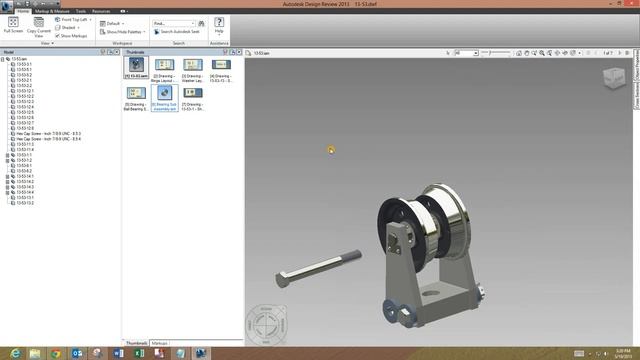Click the Home view icon in canvas toolbar
This screenshot has height=360, width=640.
[519, 53]
